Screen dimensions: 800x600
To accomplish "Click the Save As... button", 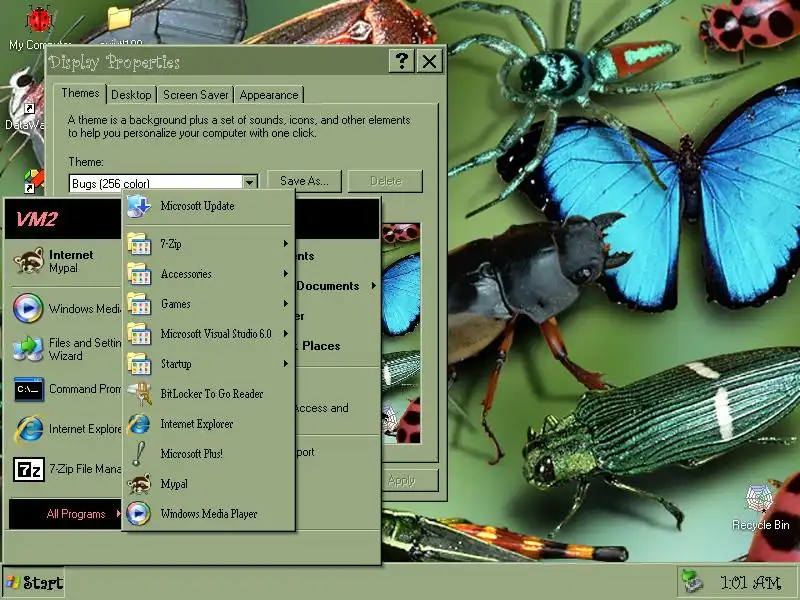I will pos(304,181).
